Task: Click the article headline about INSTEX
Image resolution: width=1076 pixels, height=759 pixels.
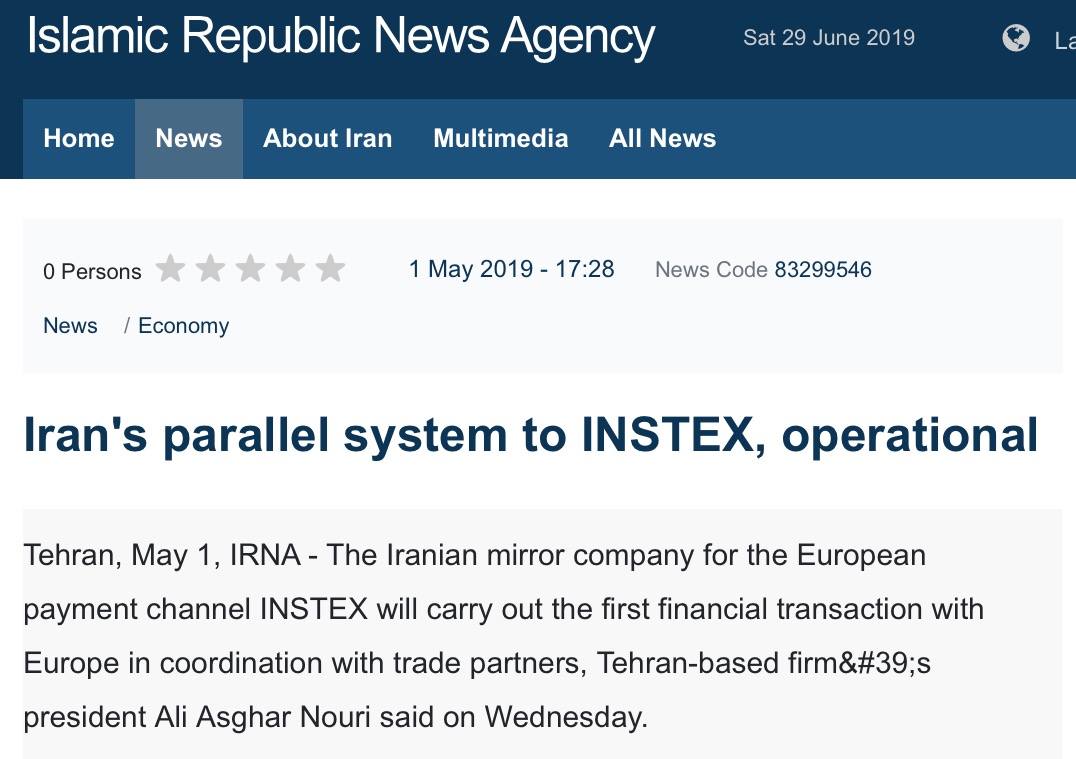Action: [531, 436]
